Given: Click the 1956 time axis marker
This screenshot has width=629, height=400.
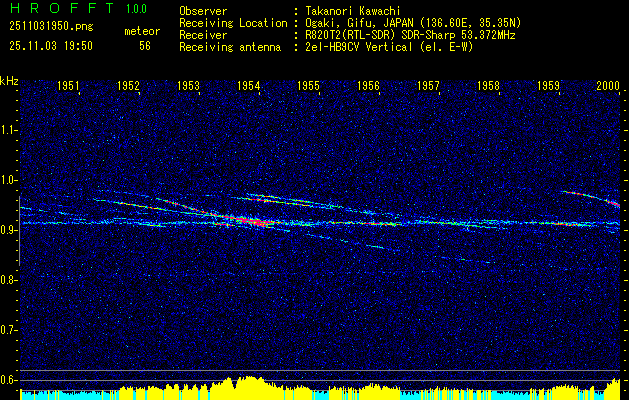Looking at the screenshot, I should (x=368, y=85).
